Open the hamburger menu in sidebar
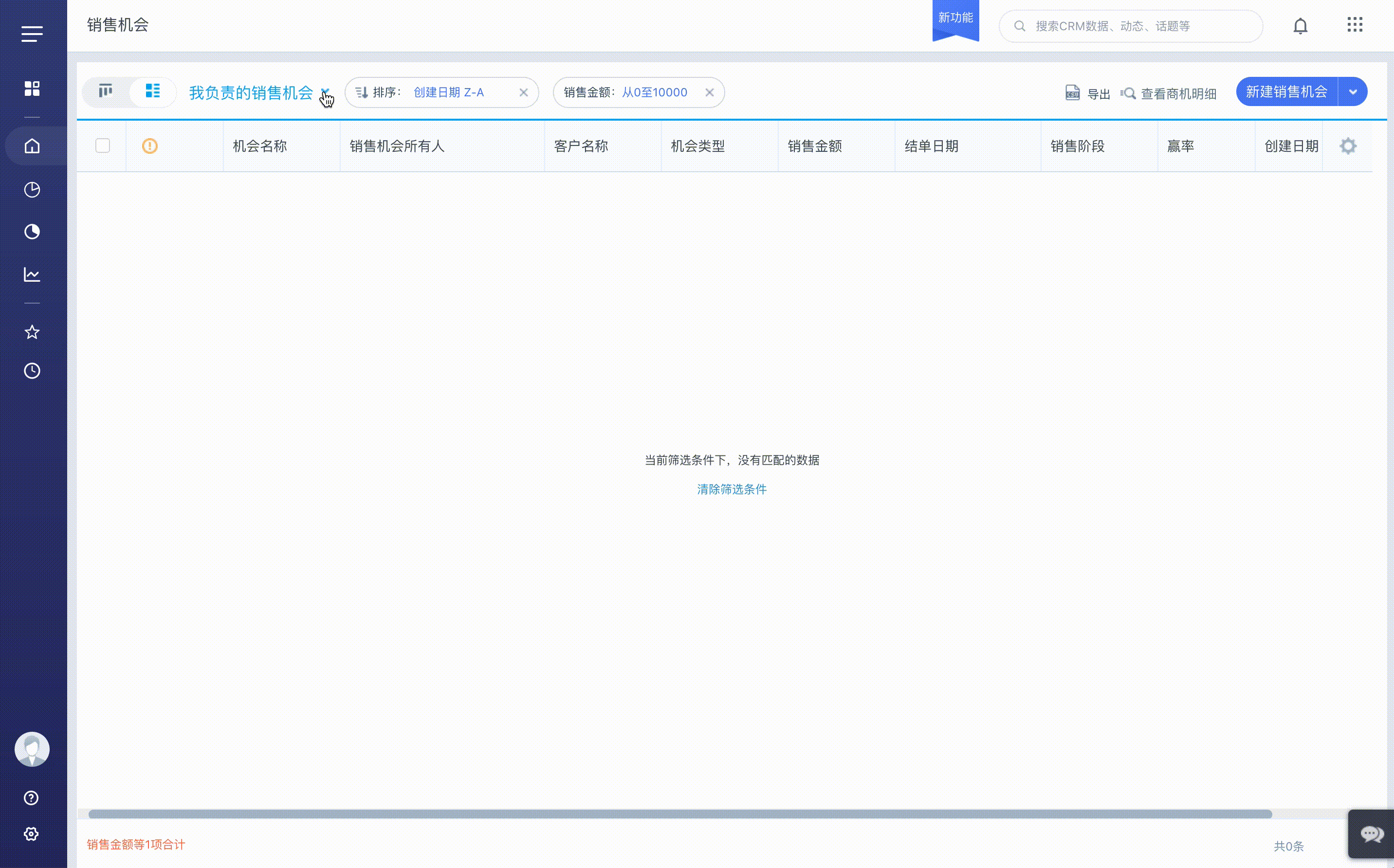 point(32,34)
